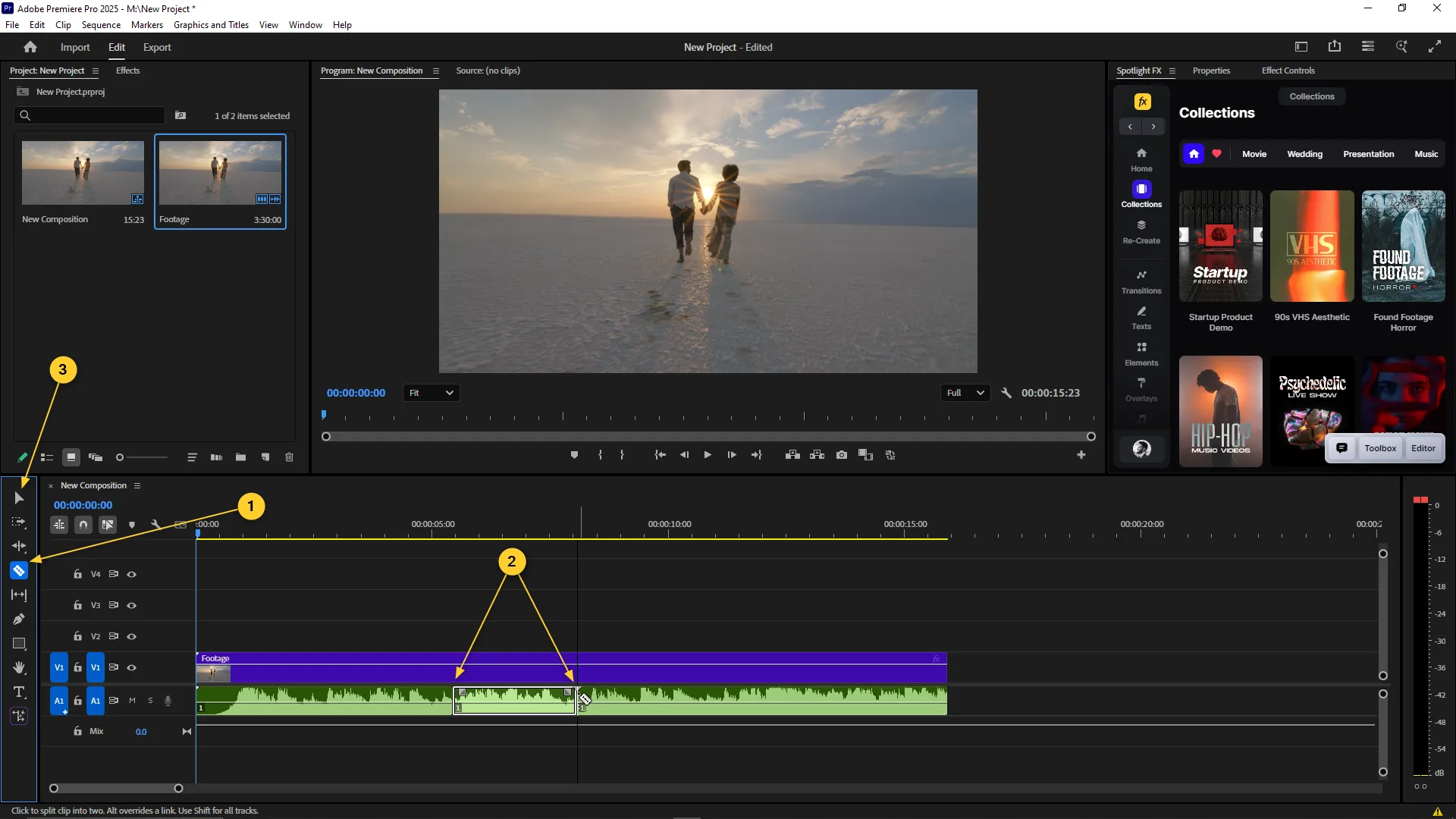Select the Ripple Edit tool
This screenshot has height=819, width=1456.
pos(19,546)
